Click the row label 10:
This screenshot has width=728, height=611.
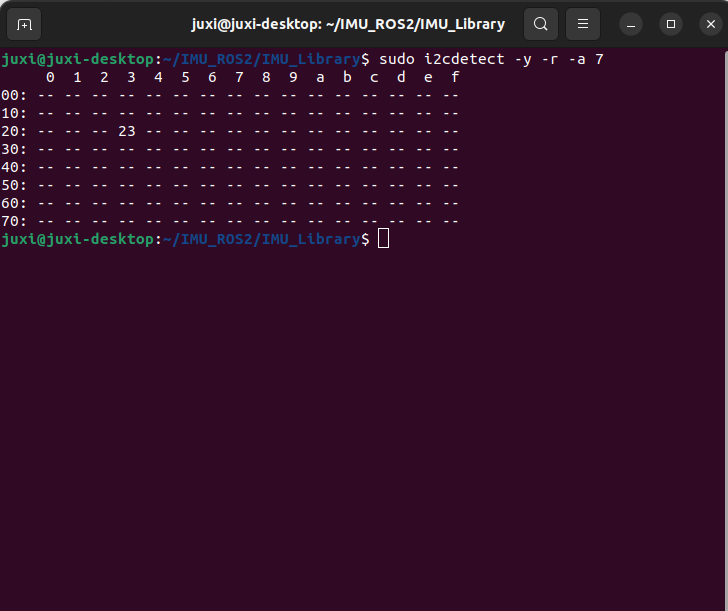tap(14, 113)
